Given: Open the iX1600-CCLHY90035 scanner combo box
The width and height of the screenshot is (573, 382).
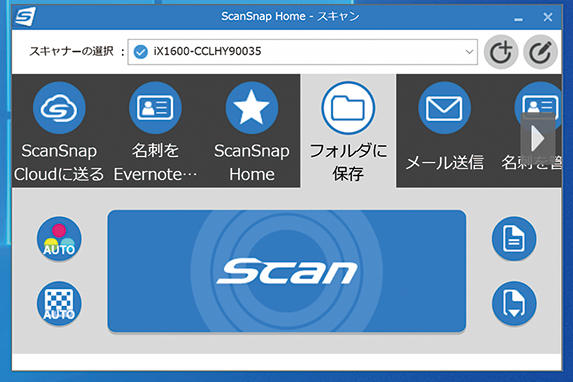Looking at the screenshot, I should point(303,52).
